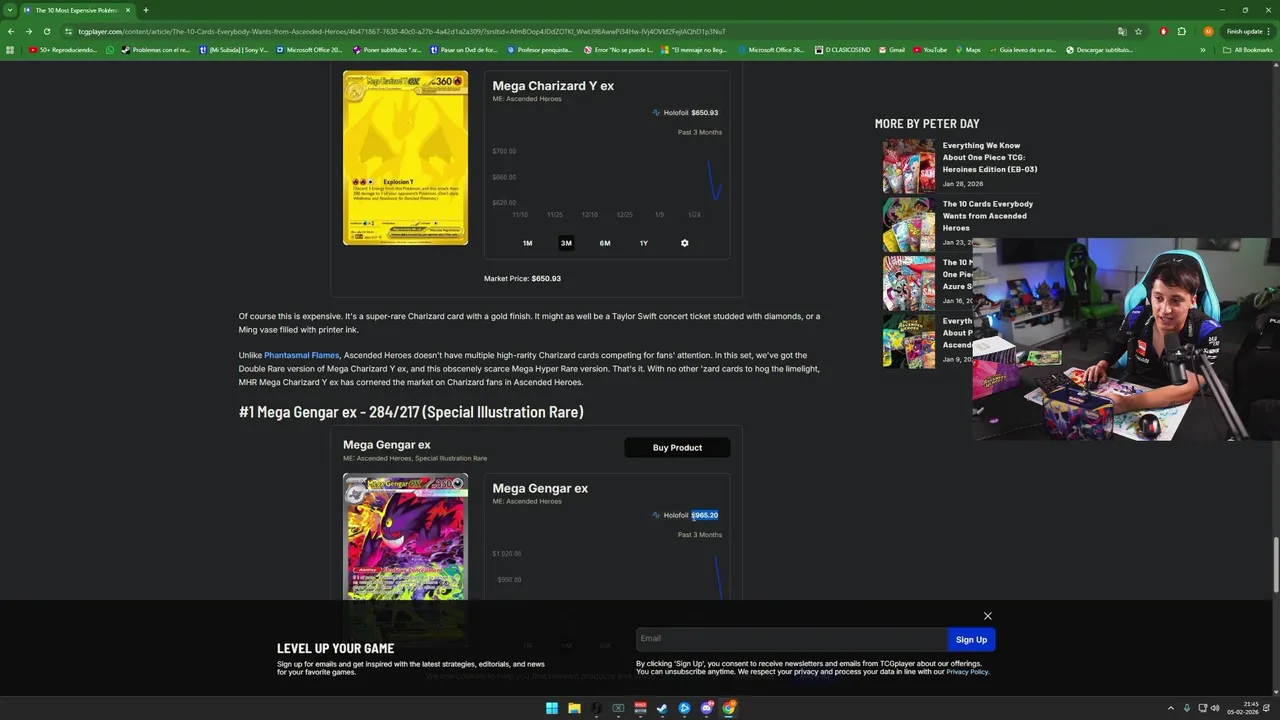1280x720 pixels.
Task: Toggle Holofoil legend on Charizard chart
Action: tap(684, 113)
